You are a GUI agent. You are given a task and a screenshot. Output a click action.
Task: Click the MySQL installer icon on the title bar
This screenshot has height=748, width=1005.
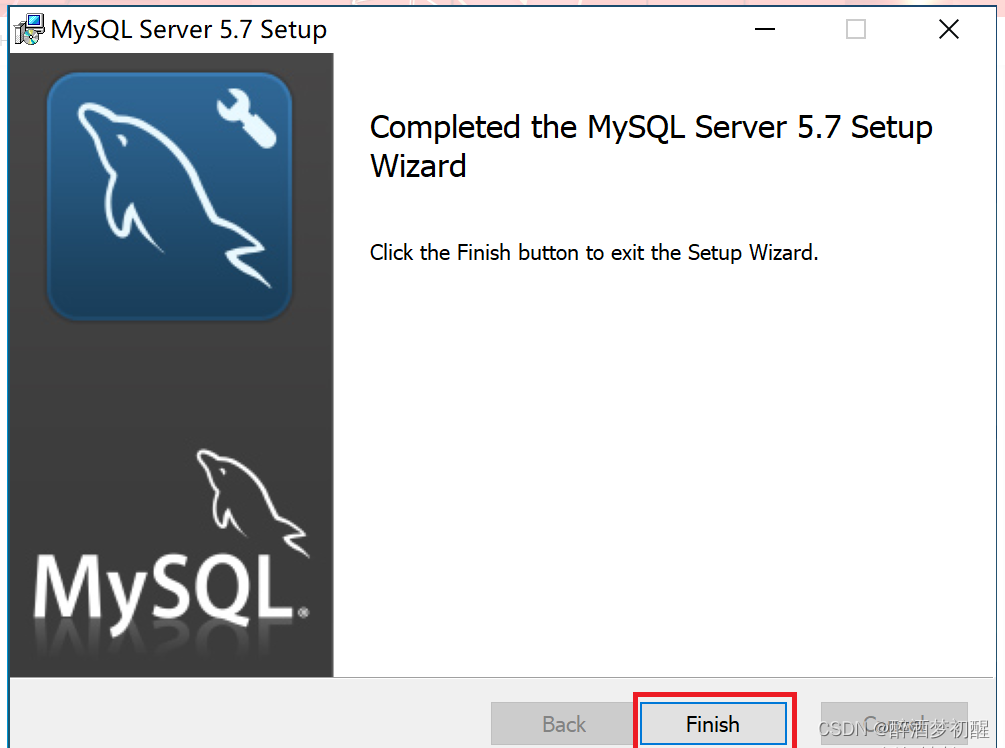(27, 29)
